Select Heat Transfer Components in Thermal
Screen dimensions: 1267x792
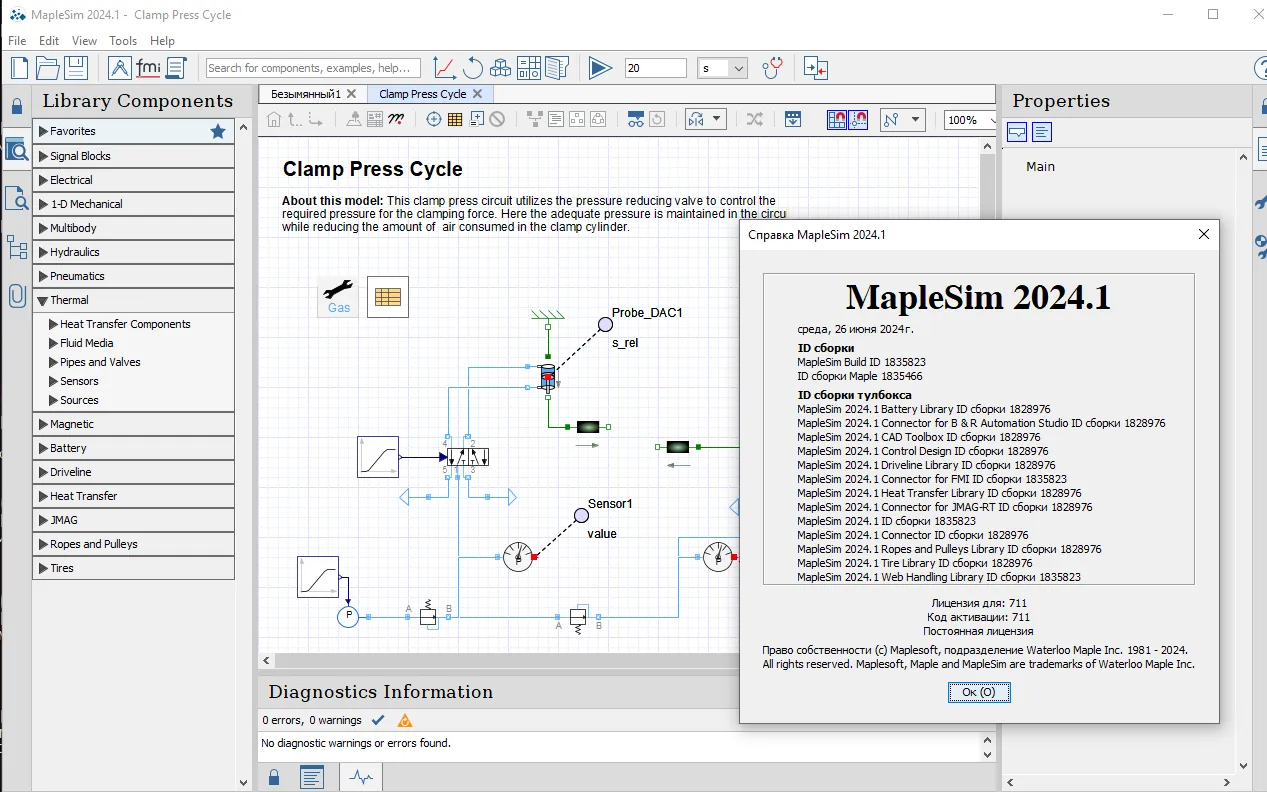[125, 324]
